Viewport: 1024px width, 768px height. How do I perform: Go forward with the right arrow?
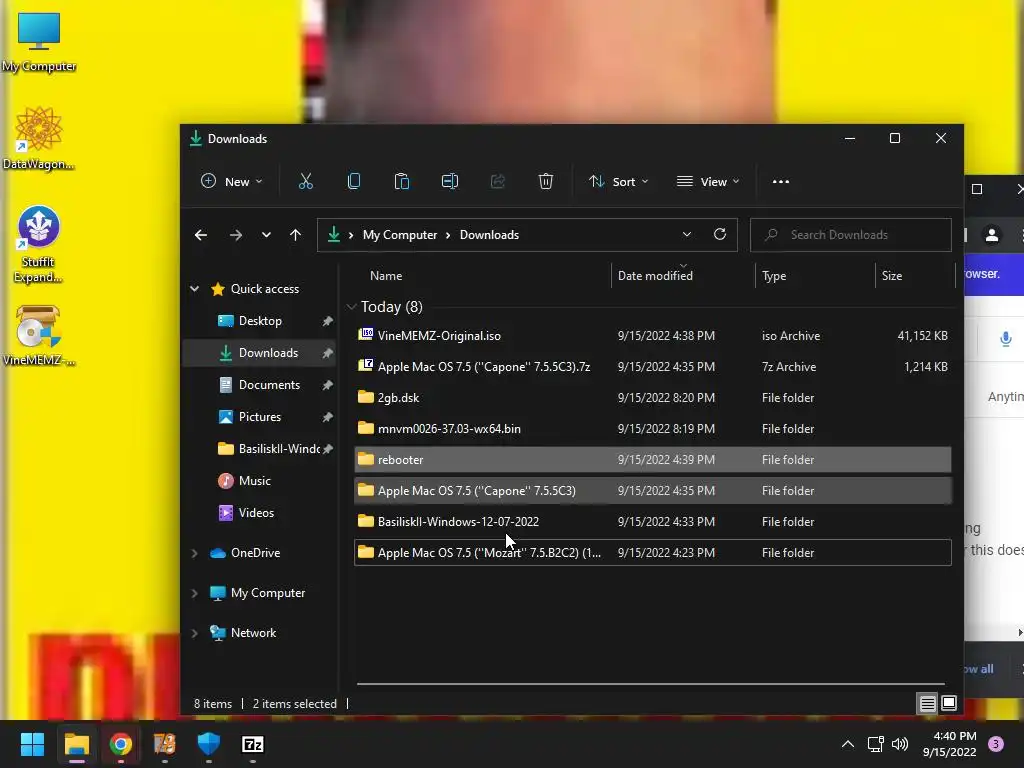(236, 235)
